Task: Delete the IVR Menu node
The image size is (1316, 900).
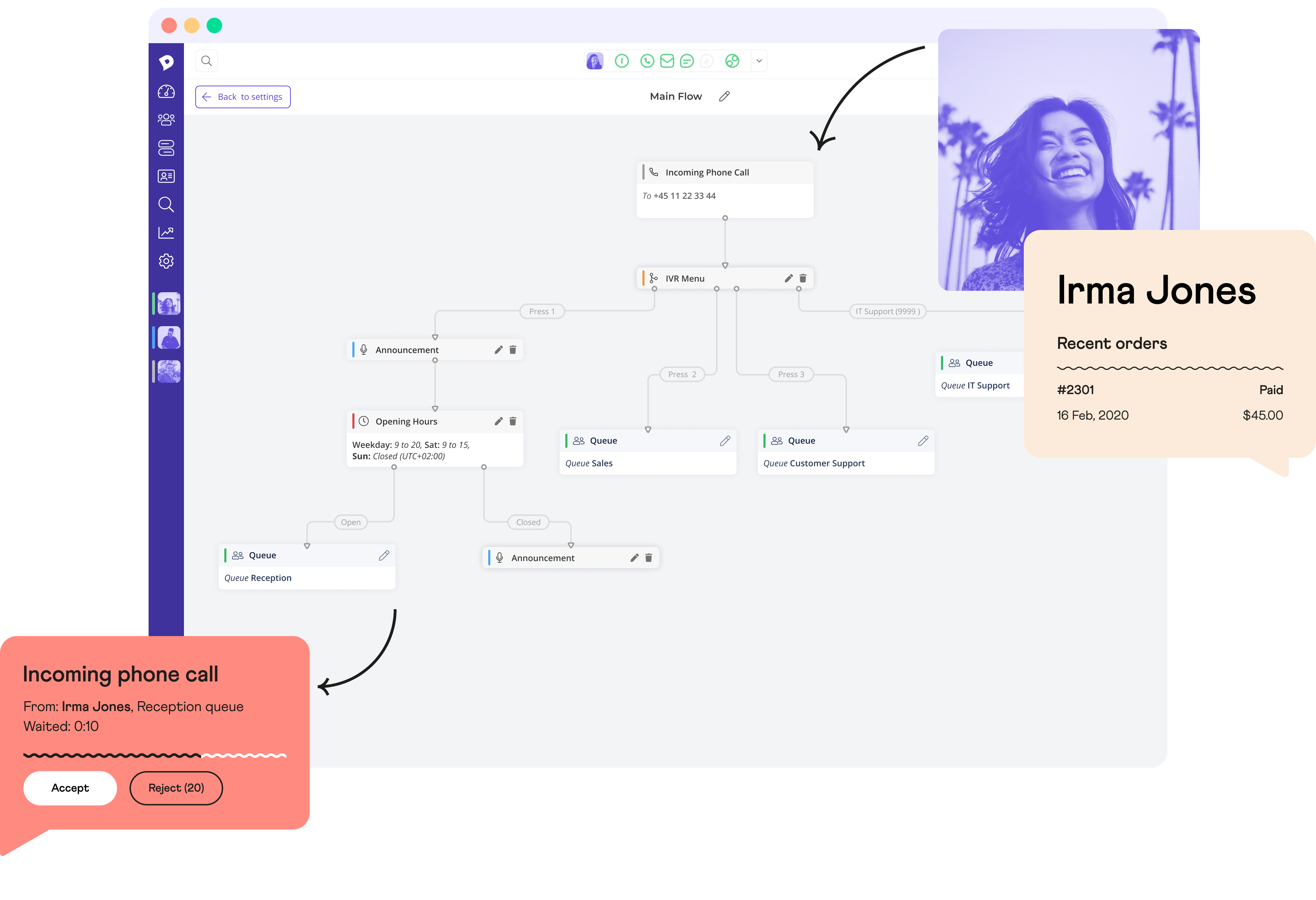Action: click(803, 278)
